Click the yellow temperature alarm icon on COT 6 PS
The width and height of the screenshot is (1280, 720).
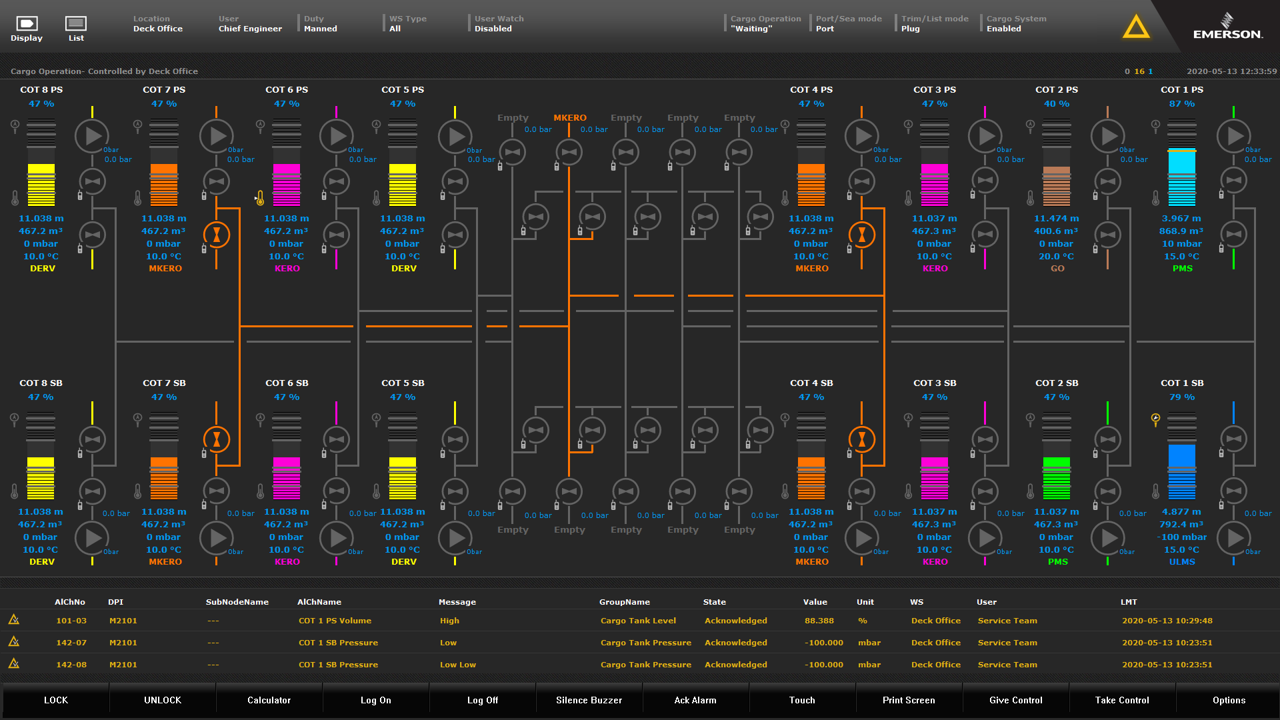point(259,199)
